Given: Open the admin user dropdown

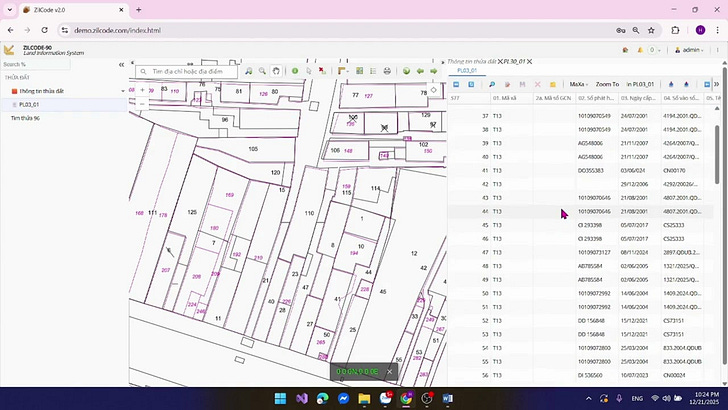Looking at the screenshot, I should click(x=693, y=49).
